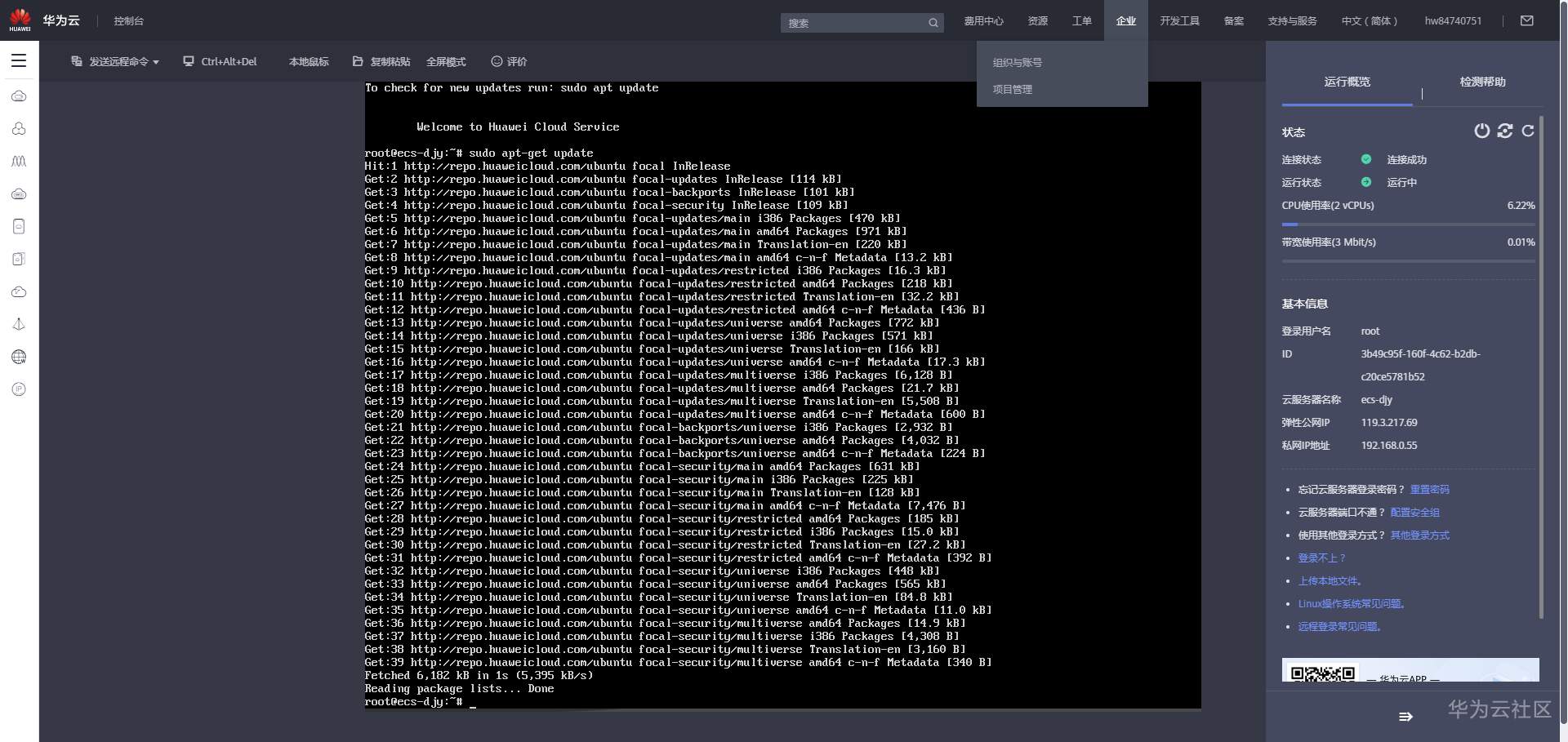
Task: Open the hw84740751 account menu
Action: coord(1453,21)
